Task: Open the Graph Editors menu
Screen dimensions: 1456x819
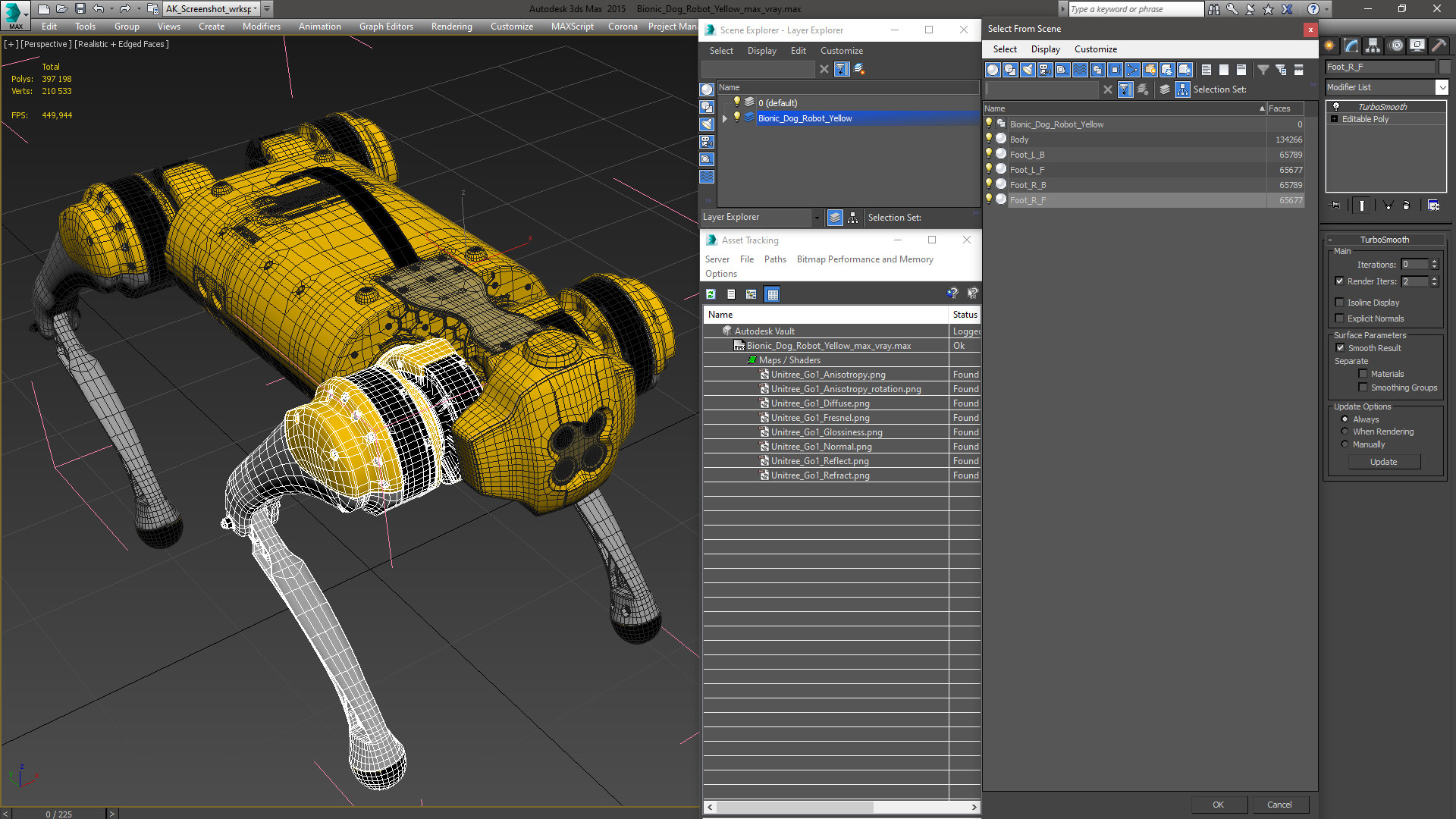Action: point(386,27)
